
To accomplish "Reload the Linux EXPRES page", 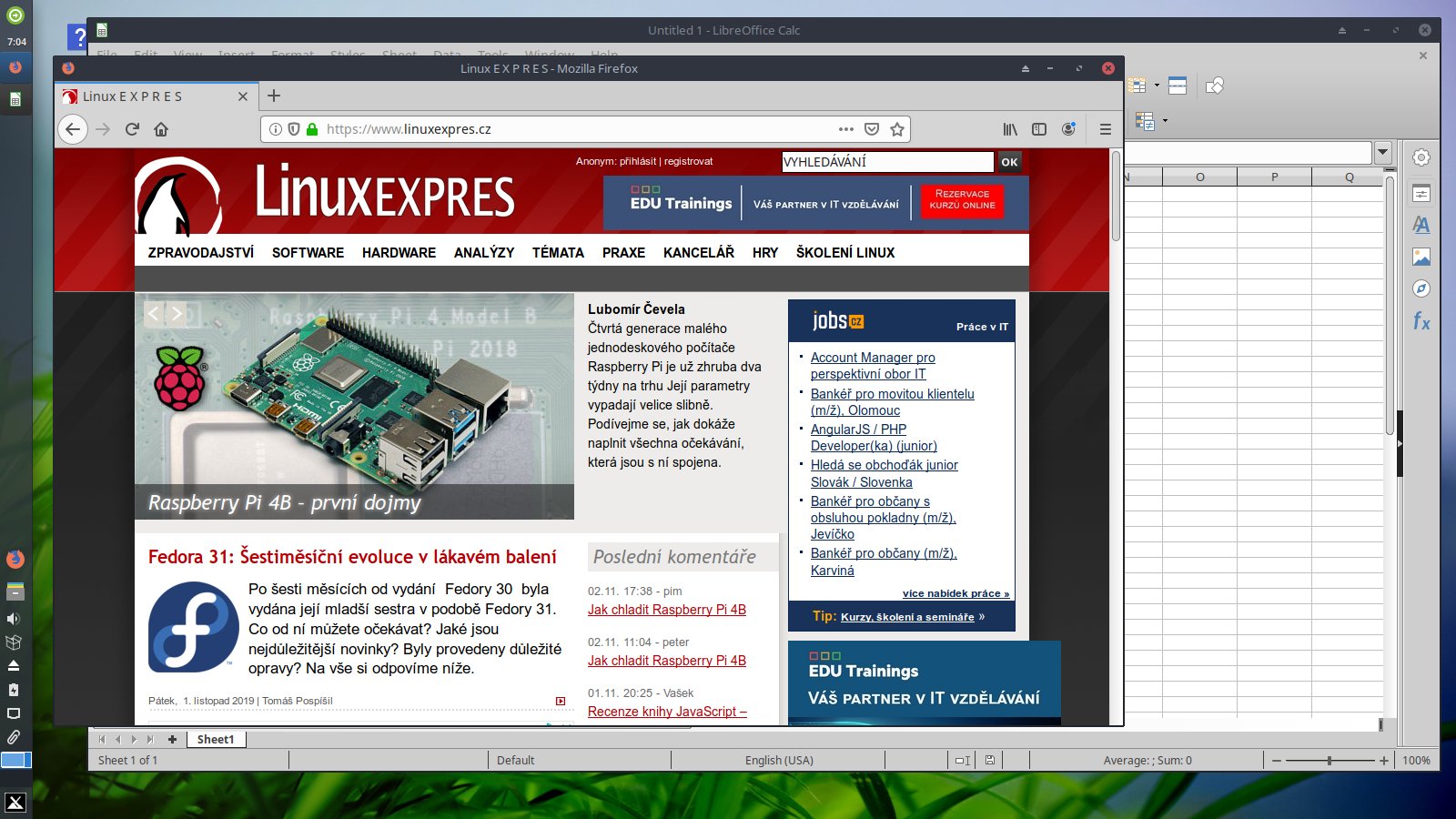I will [x=132, y=129].
